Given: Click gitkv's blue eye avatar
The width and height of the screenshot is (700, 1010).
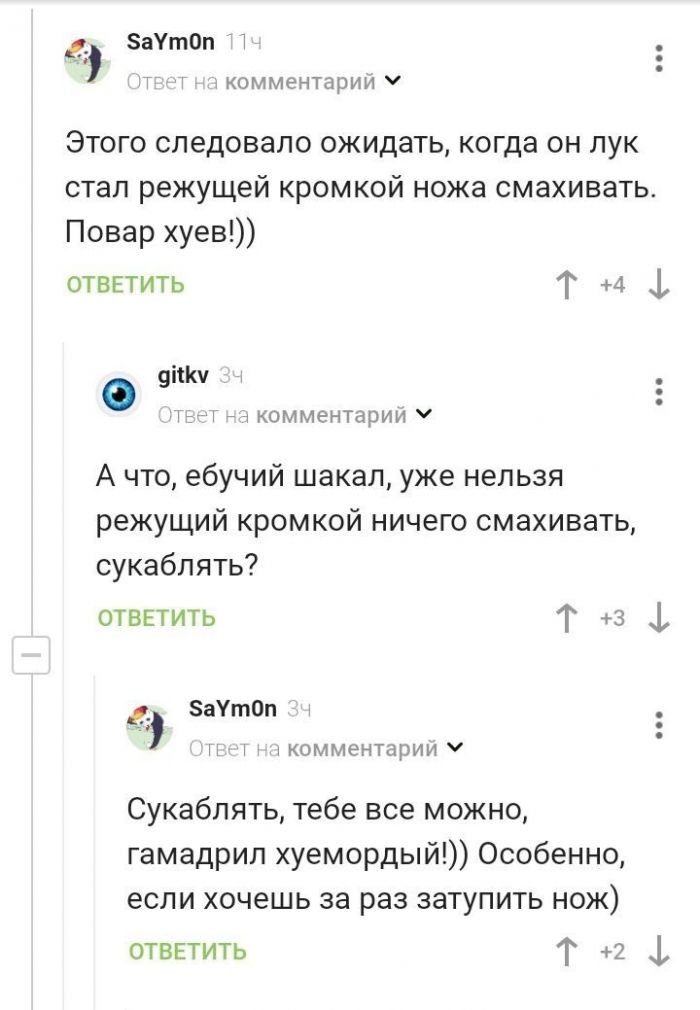Looking at the screenshot, I should [x=121, y=393].
